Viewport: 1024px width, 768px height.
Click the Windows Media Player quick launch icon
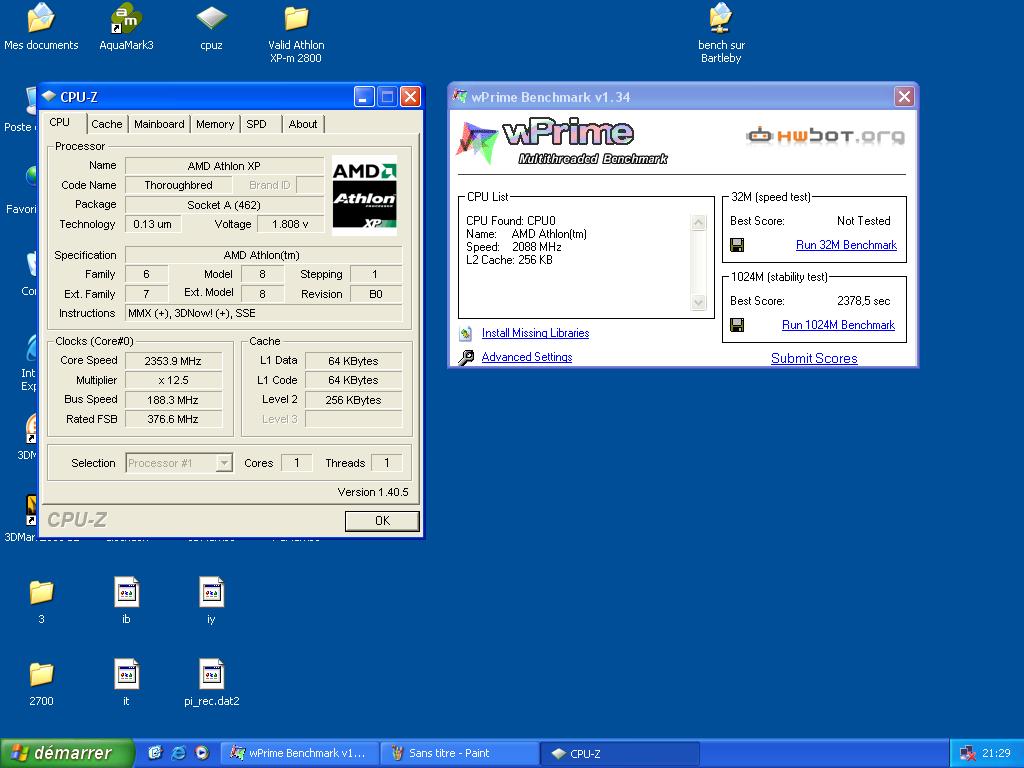[202, 753]
